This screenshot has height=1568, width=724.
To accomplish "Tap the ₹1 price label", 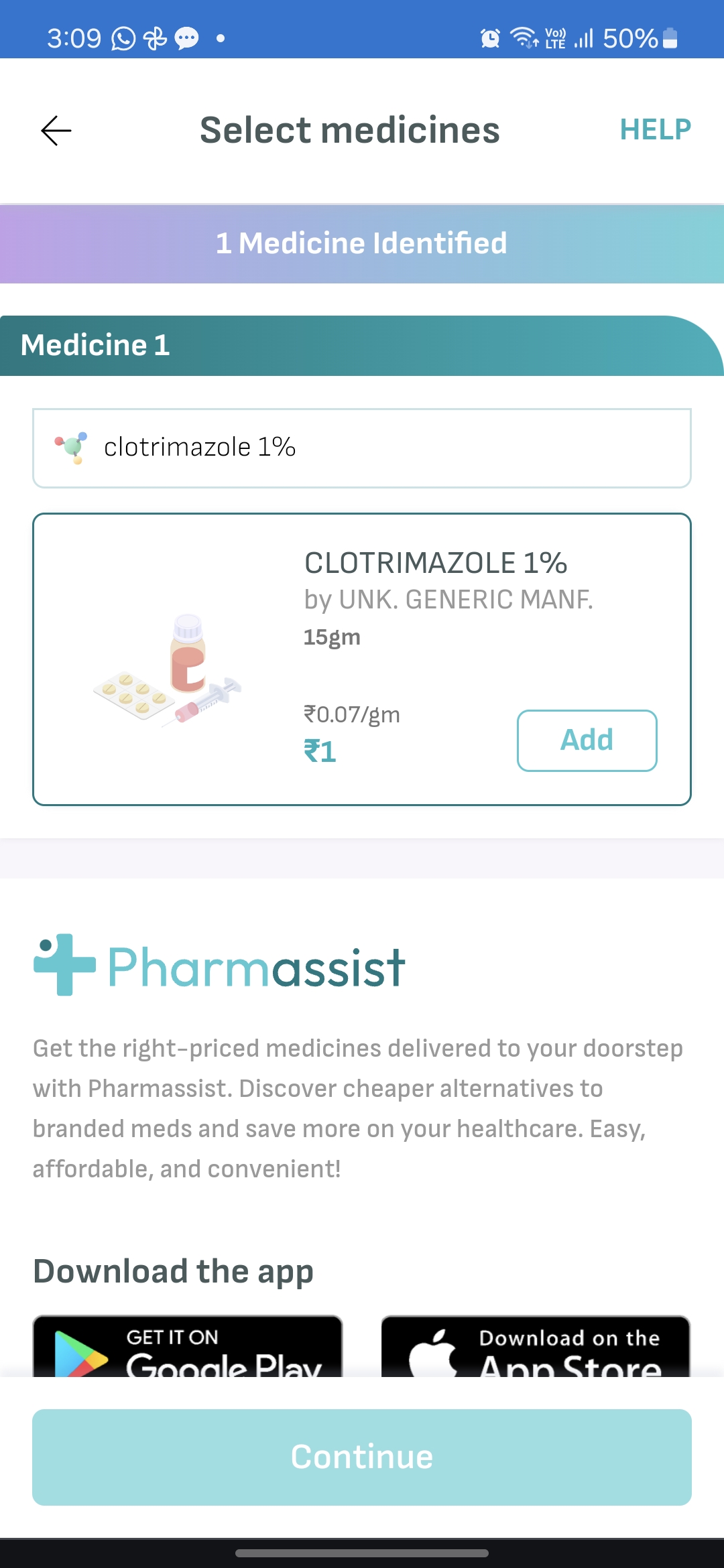I will coord(320,752).
